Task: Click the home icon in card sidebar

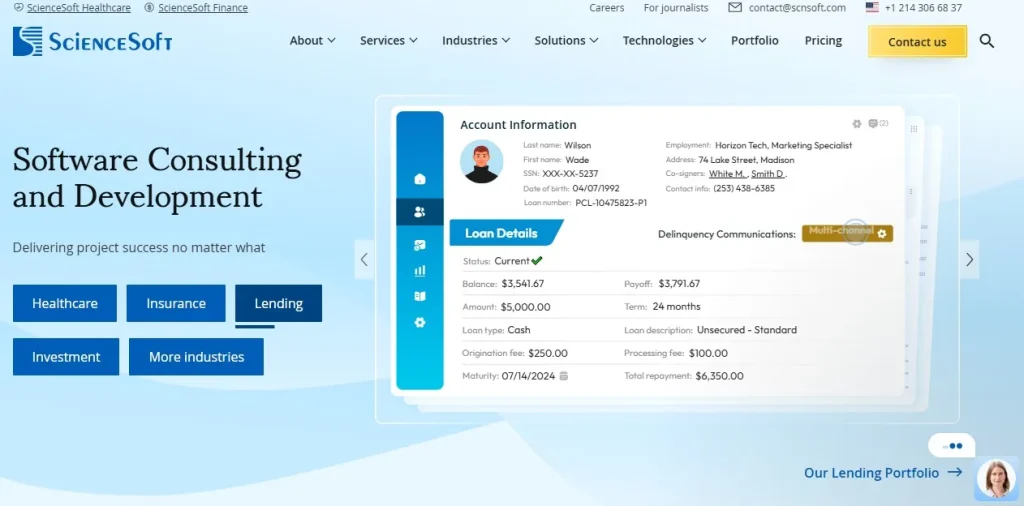Action: 420,178
